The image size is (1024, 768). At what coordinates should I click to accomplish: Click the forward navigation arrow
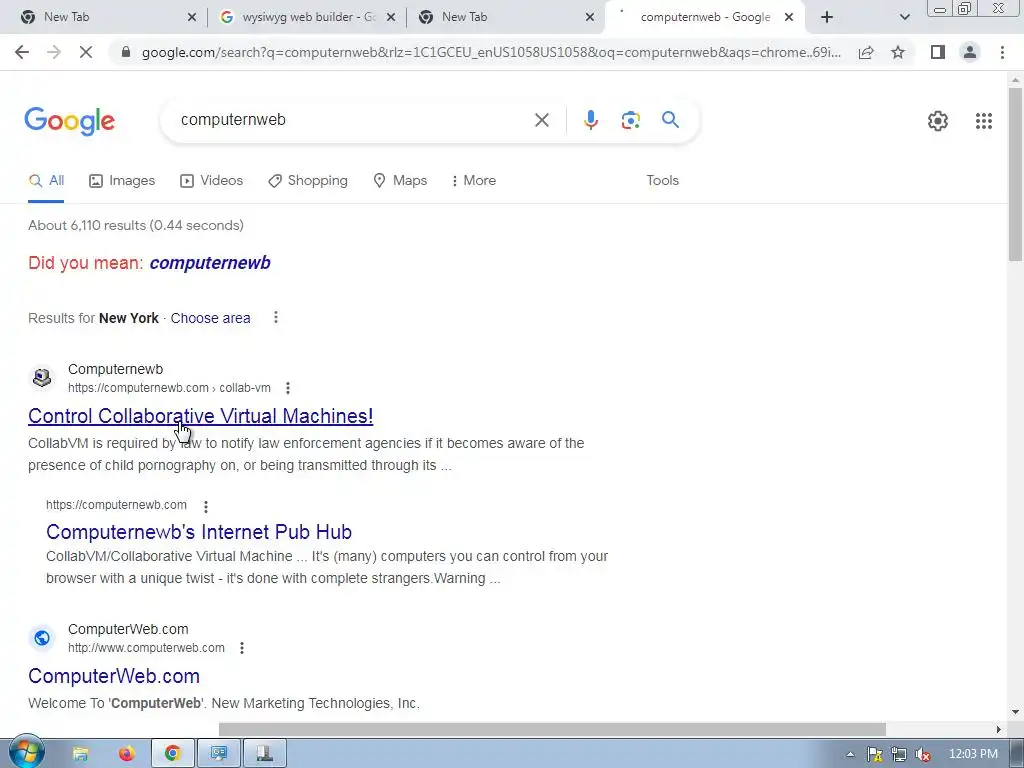[54, 52]
